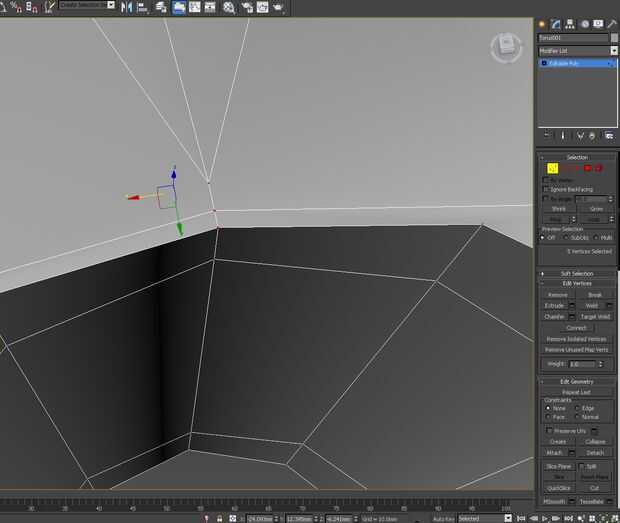Click Remove Unused Map Verts button
The image size is (620, 523).
click(x=577, y=350)
